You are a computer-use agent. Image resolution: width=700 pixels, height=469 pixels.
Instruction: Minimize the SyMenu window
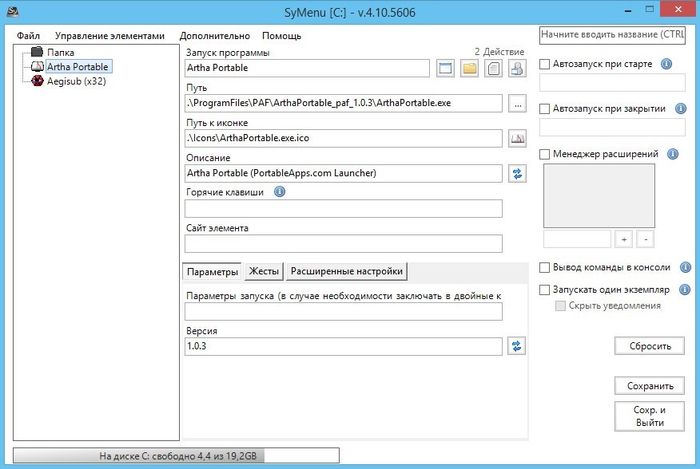click(628, 10)
